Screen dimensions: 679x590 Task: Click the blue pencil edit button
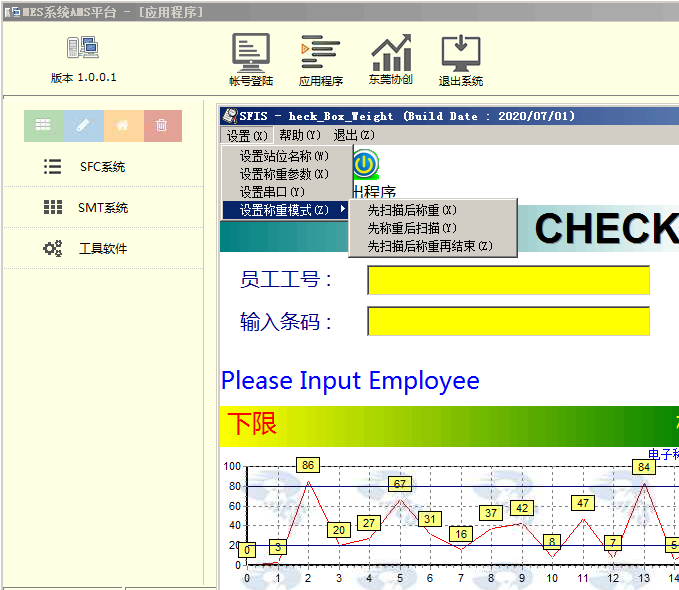(83, 126)
